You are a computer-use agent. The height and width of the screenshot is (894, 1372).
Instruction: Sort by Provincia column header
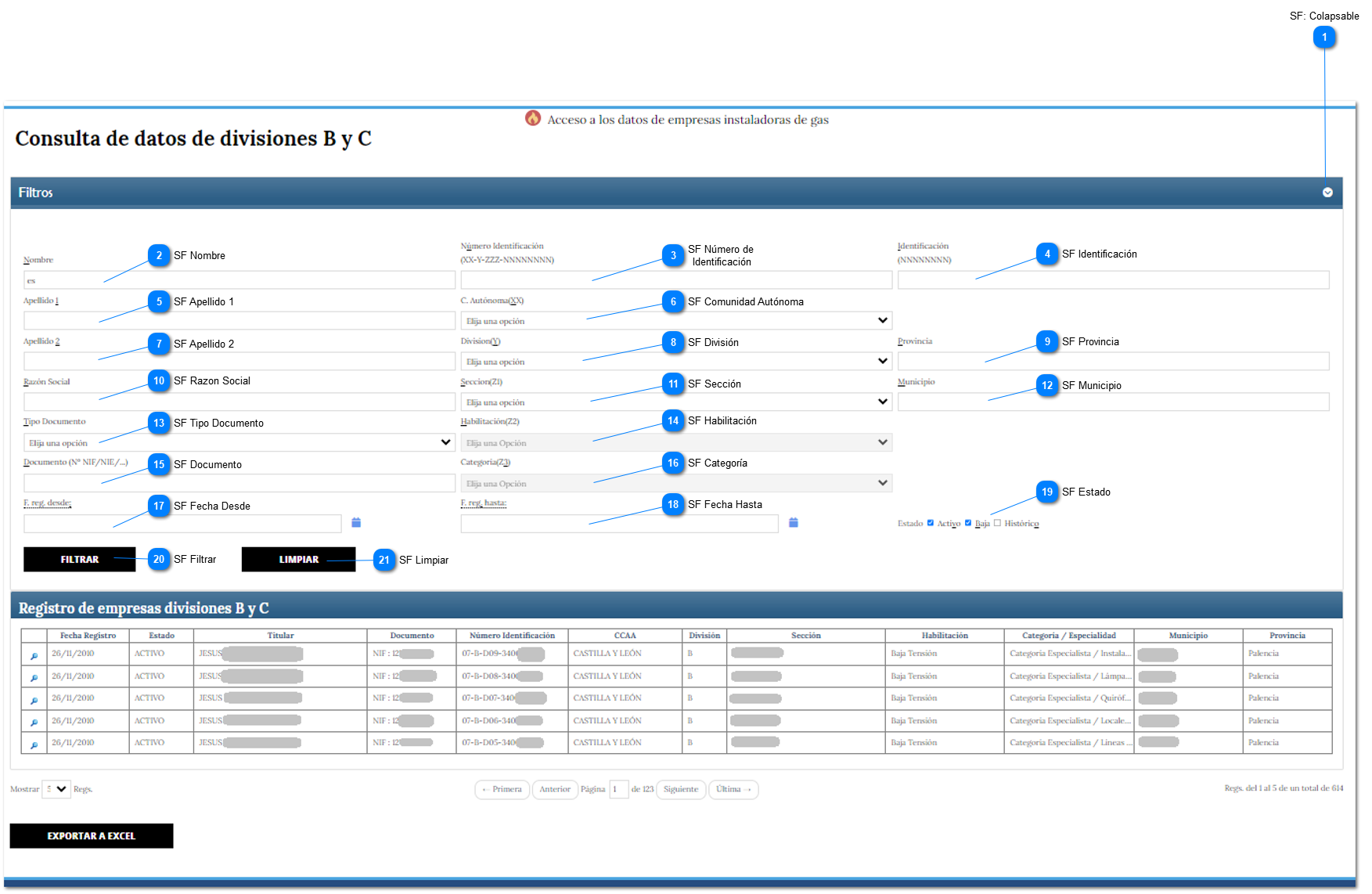tap(1287, 636)
